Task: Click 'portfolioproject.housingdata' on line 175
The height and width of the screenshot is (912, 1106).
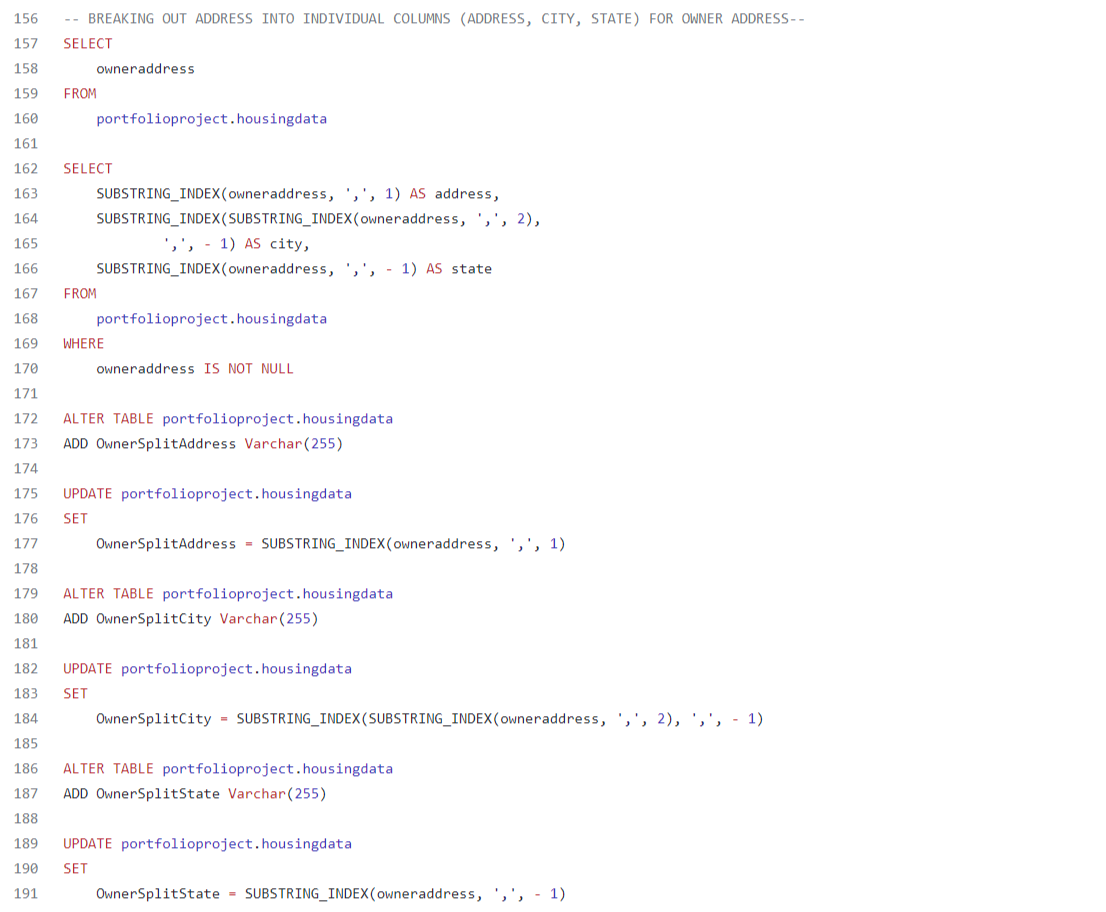Action: coord(236,494)
